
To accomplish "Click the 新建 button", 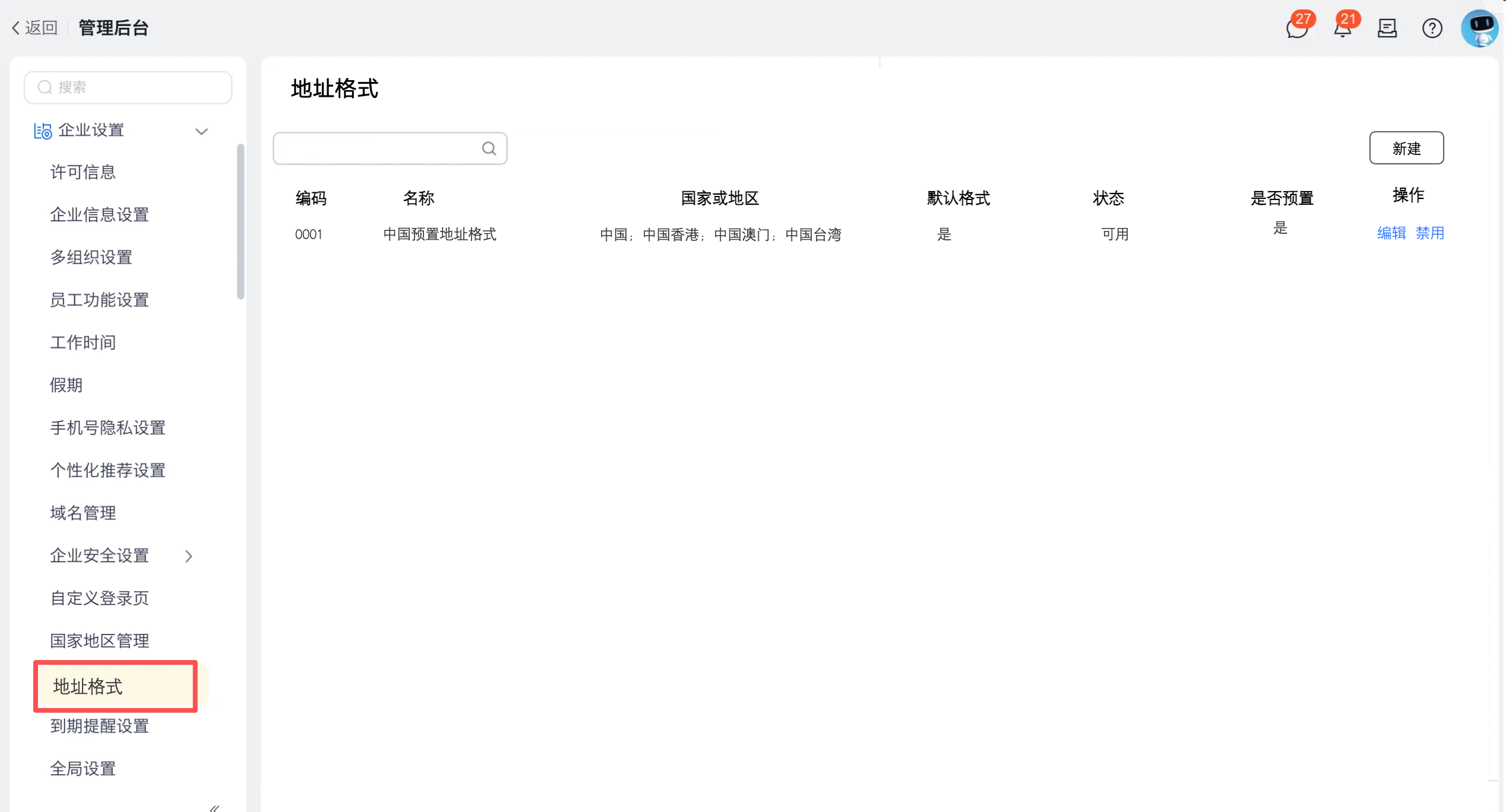I will 1406,148.
